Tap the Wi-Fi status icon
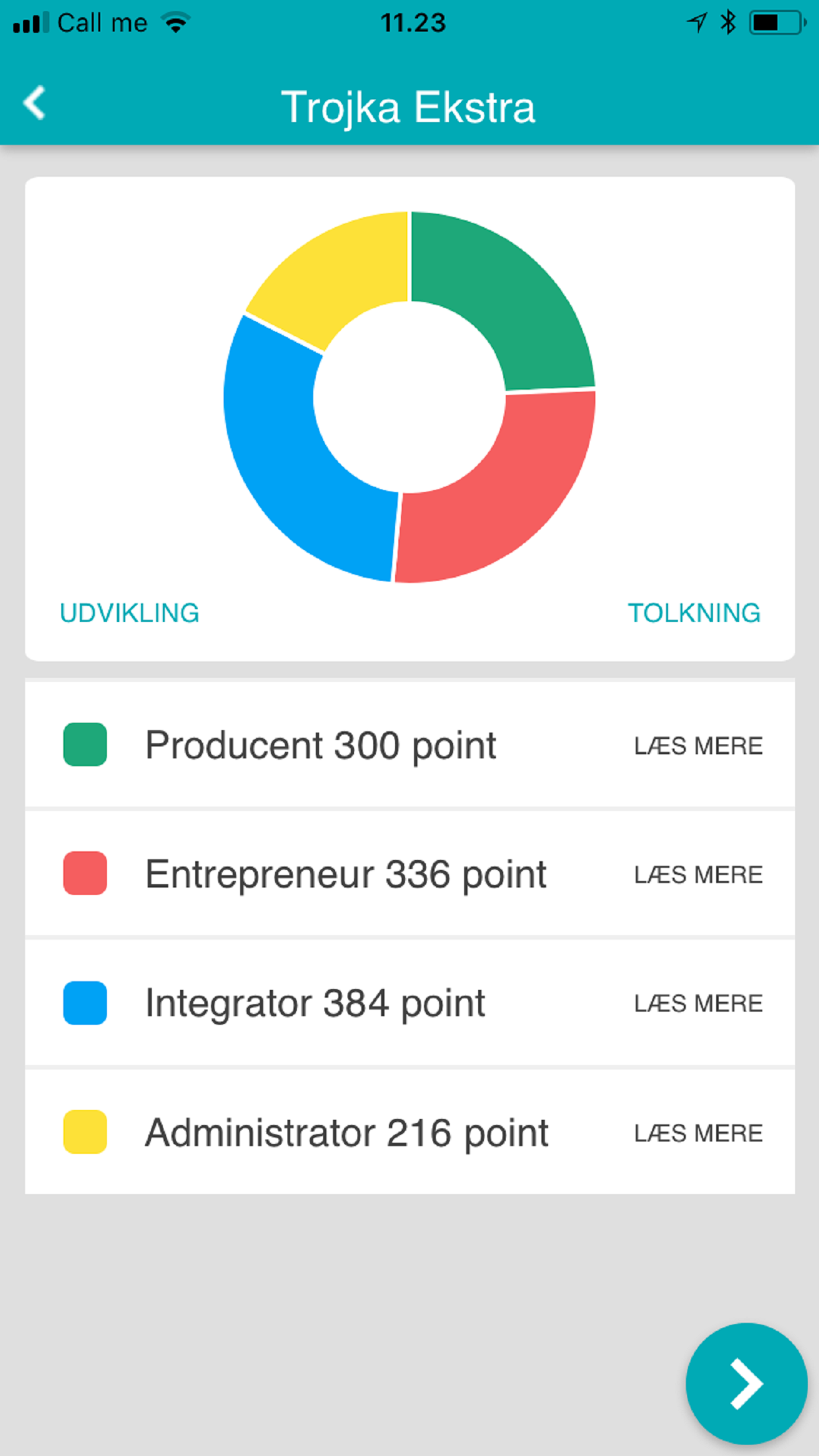This screenshot has height=1456, width=819. 176,23
